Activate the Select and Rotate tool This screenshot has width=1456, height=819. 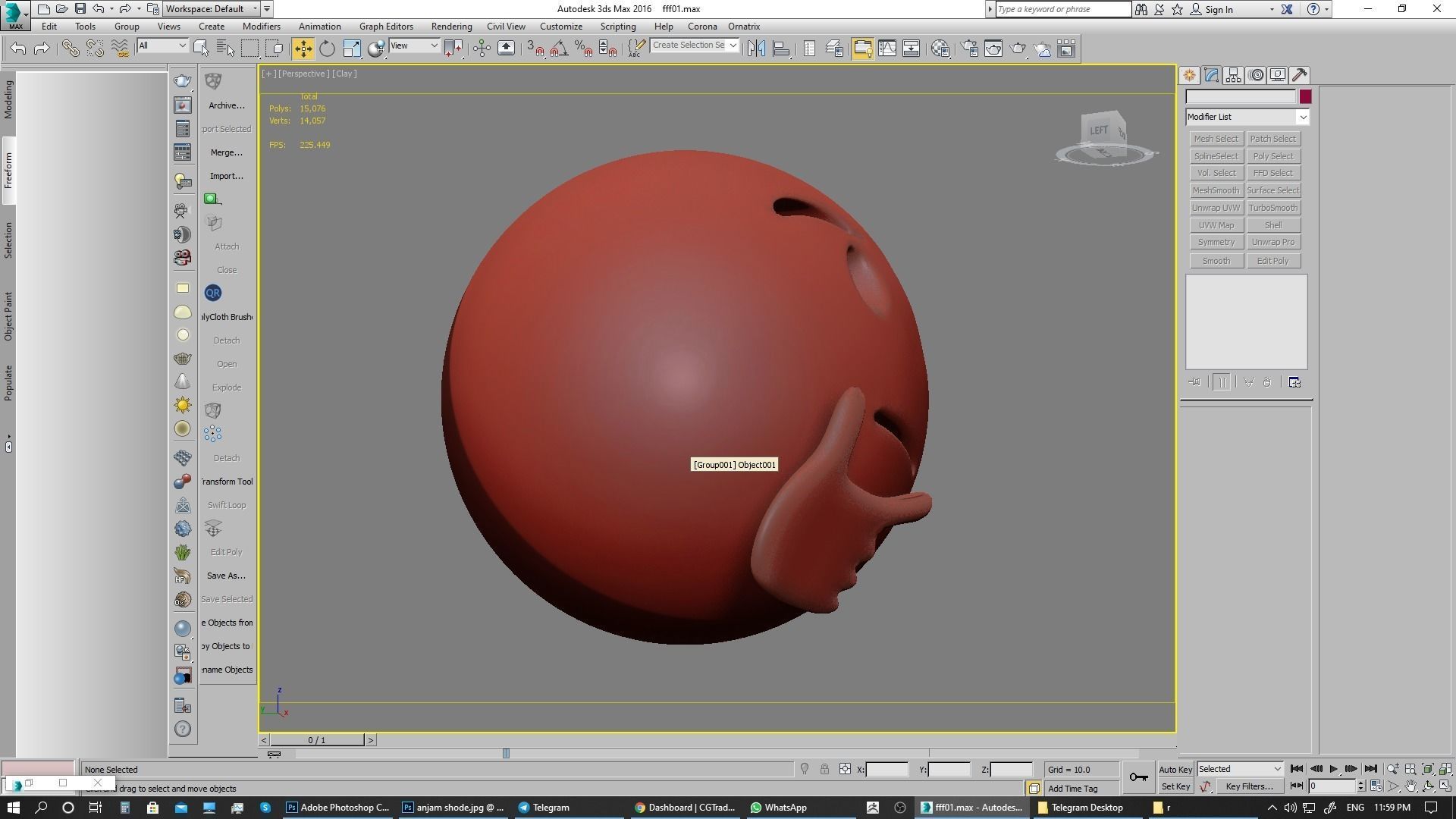click(x=327, y=49)
